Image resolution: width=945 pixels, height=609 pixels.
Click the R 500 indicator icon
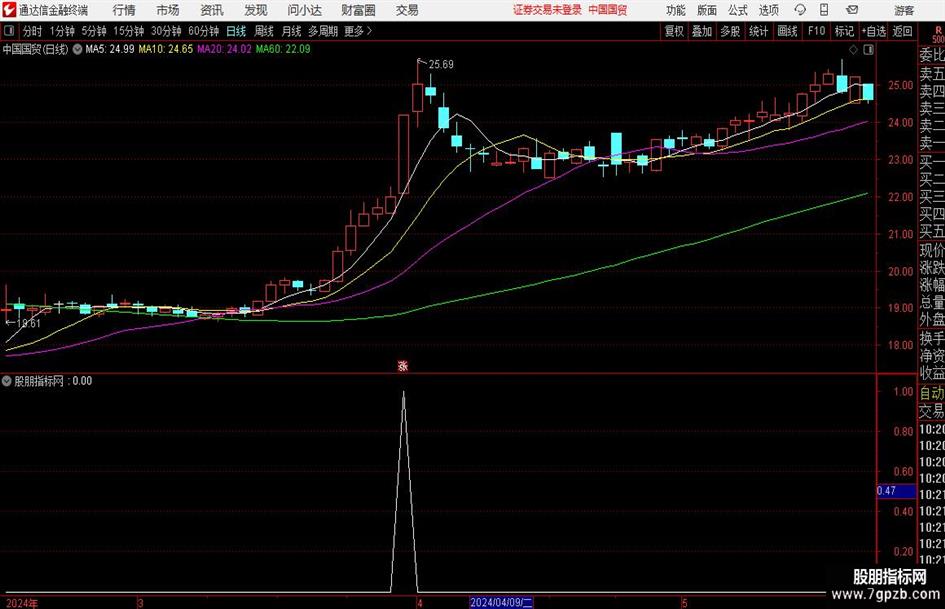[x=938, y=34]
